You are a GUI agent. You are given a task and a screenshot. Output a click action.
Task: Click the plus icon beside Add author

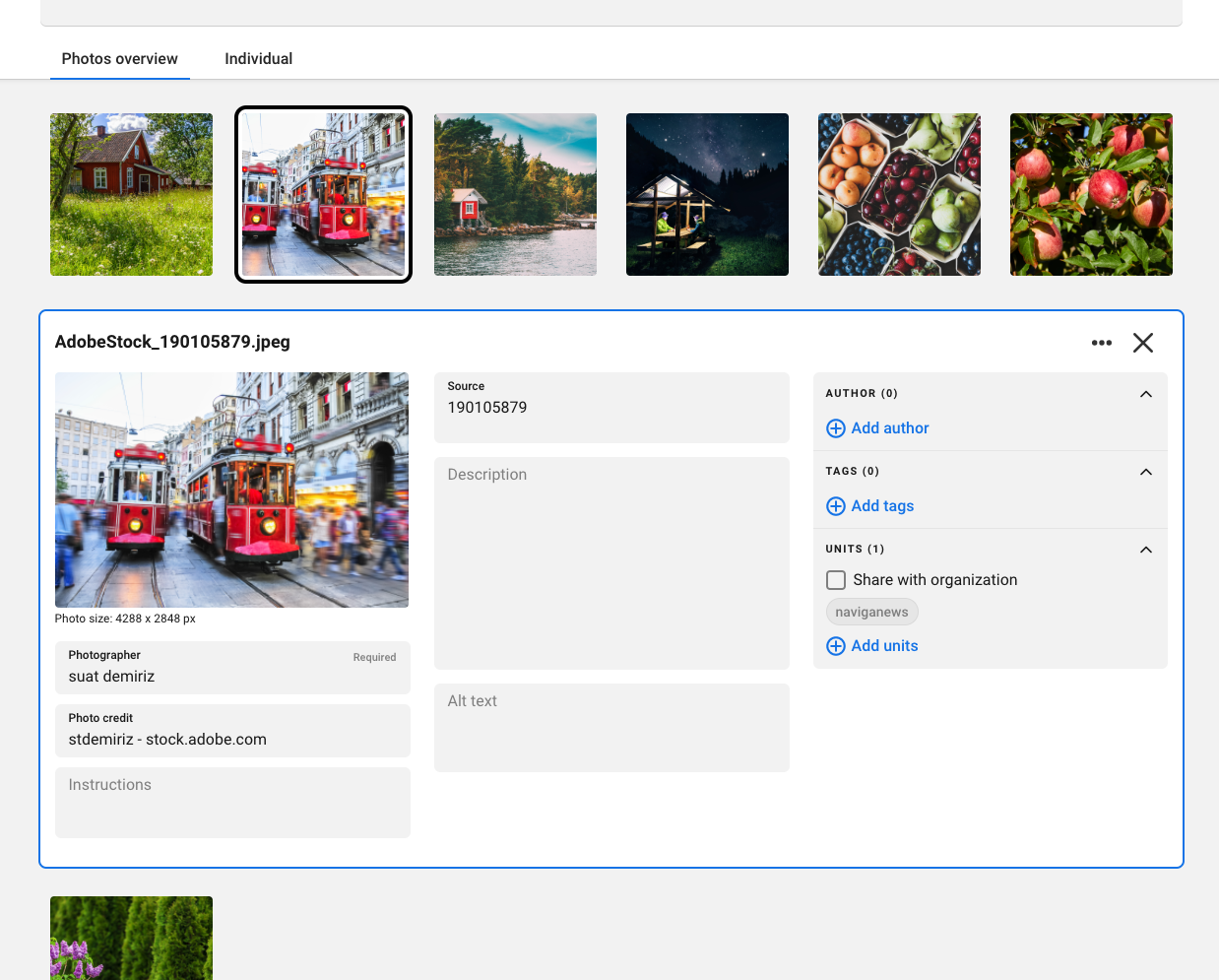click(836, 428)
